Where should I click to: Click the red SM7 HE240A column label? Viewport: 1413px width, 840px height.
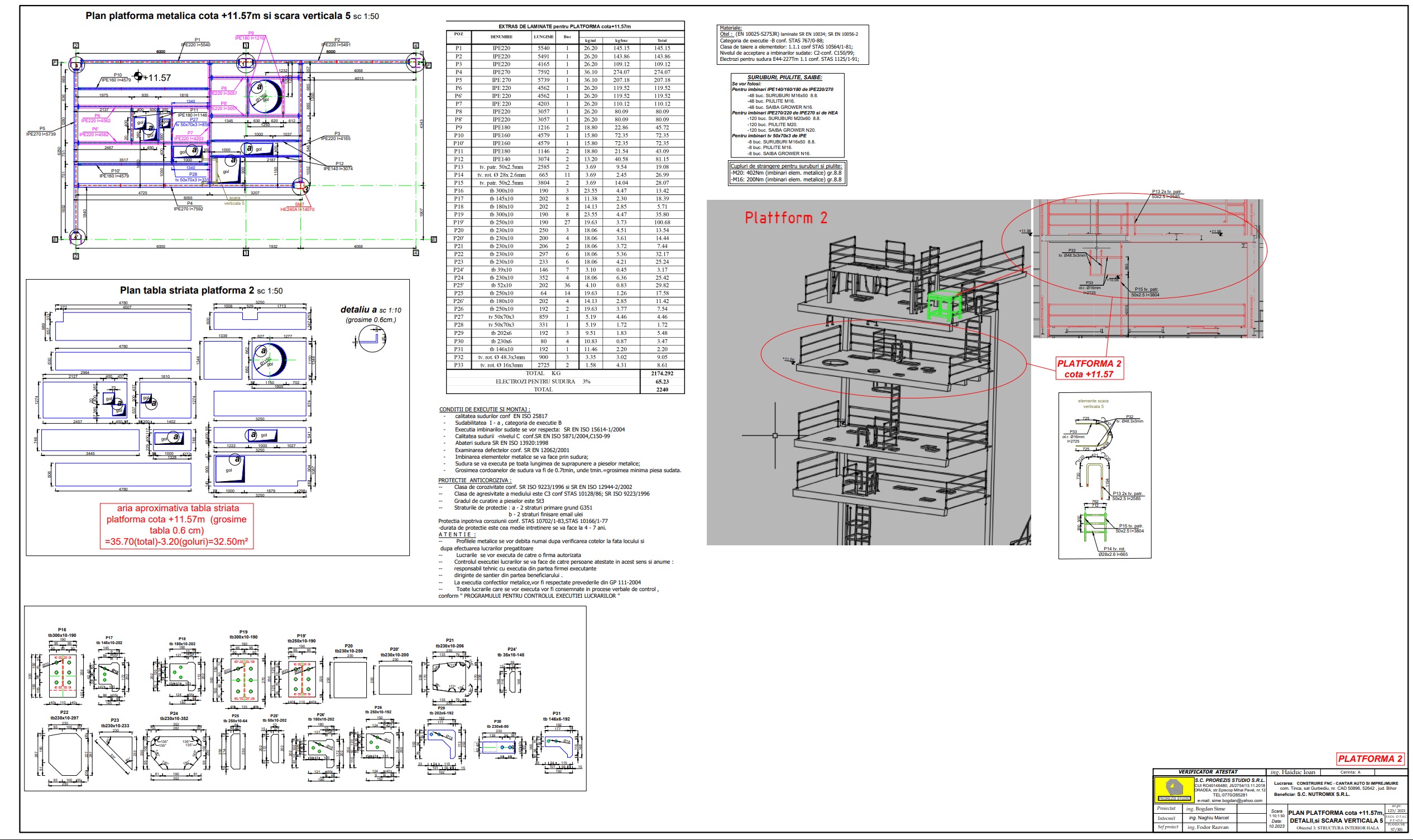pyautogui.click(x=297, y=207)
